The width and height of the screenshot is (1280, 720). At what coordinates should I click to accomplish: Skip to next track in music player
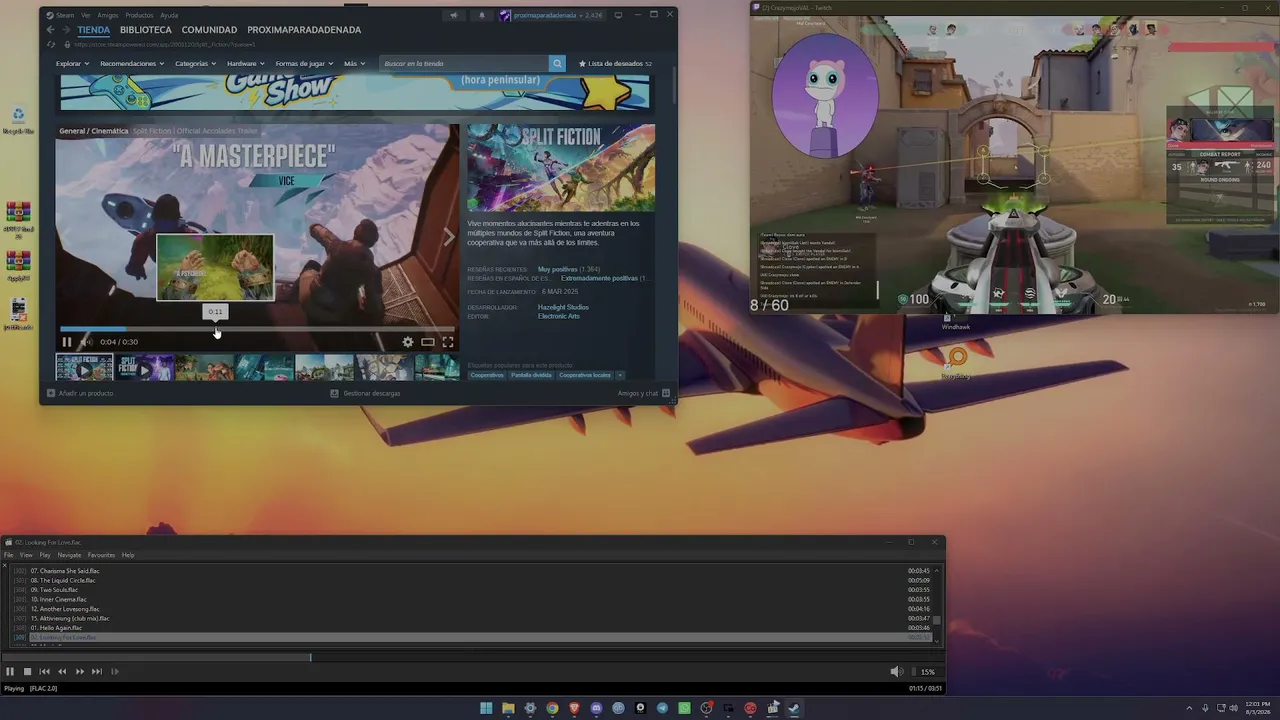pos(97,672)
